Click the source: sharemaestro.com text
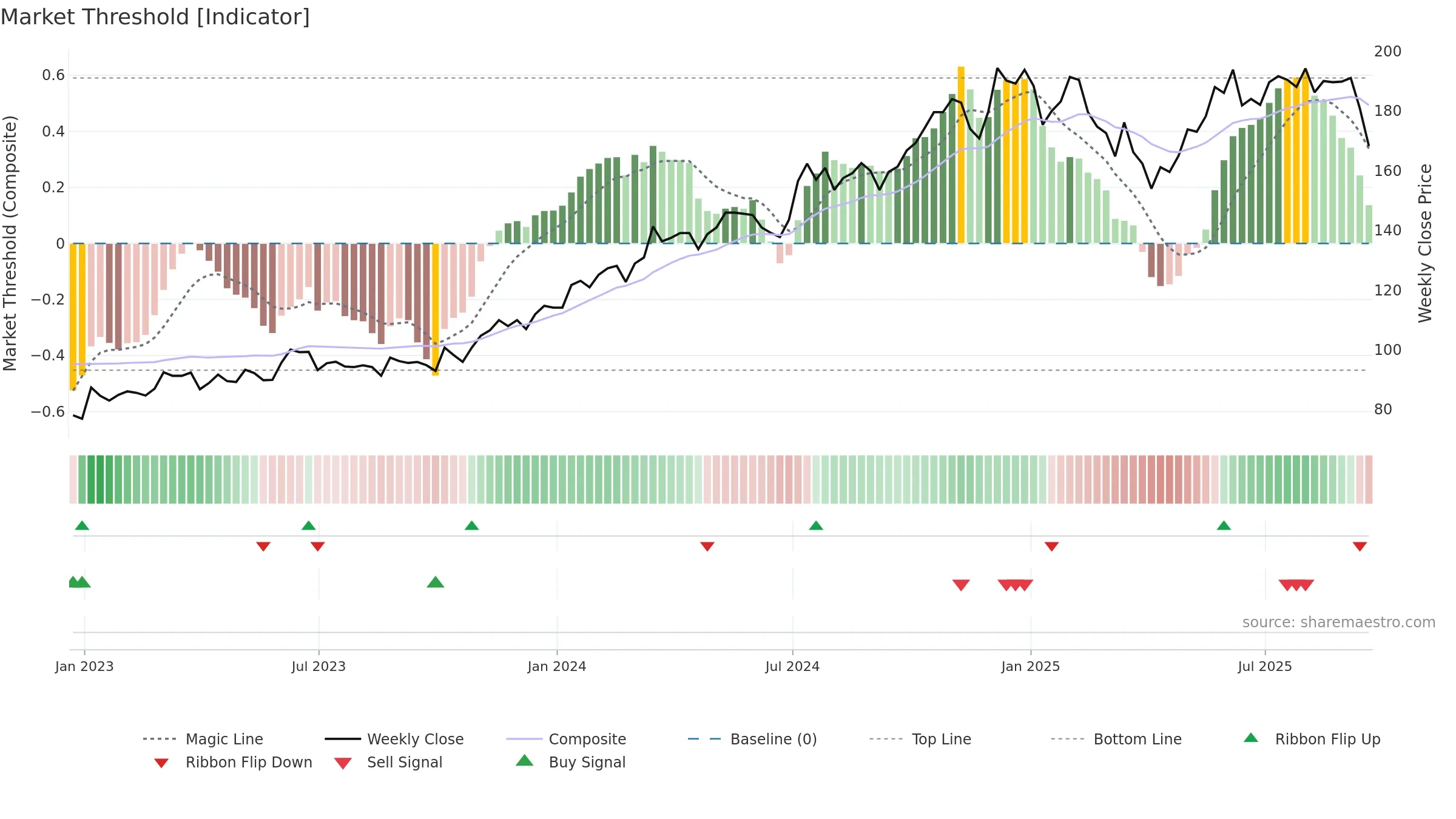The width and height of the screenshot is (1456, 819). [x=1339, y=622]
